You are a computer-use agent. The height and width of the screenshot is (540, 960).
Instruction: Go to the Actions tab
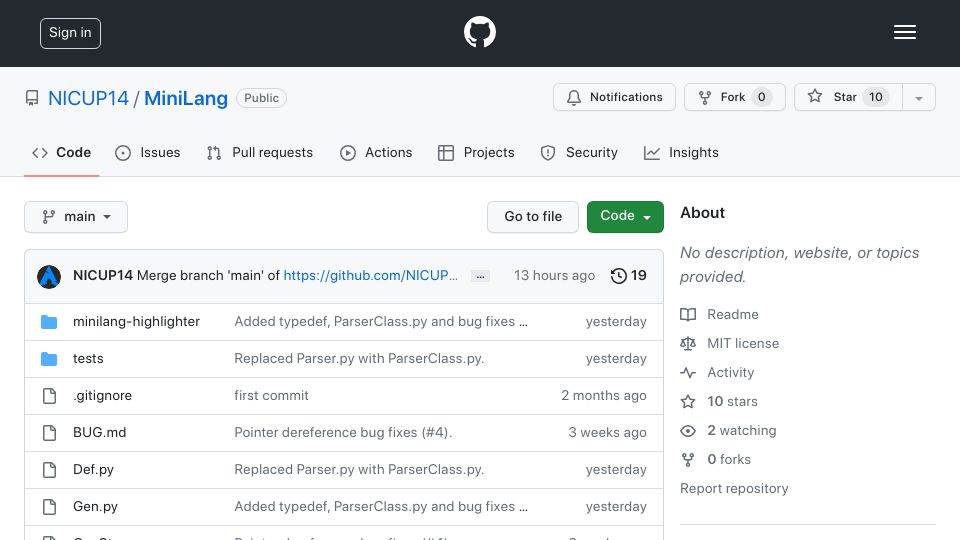(x=376, y=152)
